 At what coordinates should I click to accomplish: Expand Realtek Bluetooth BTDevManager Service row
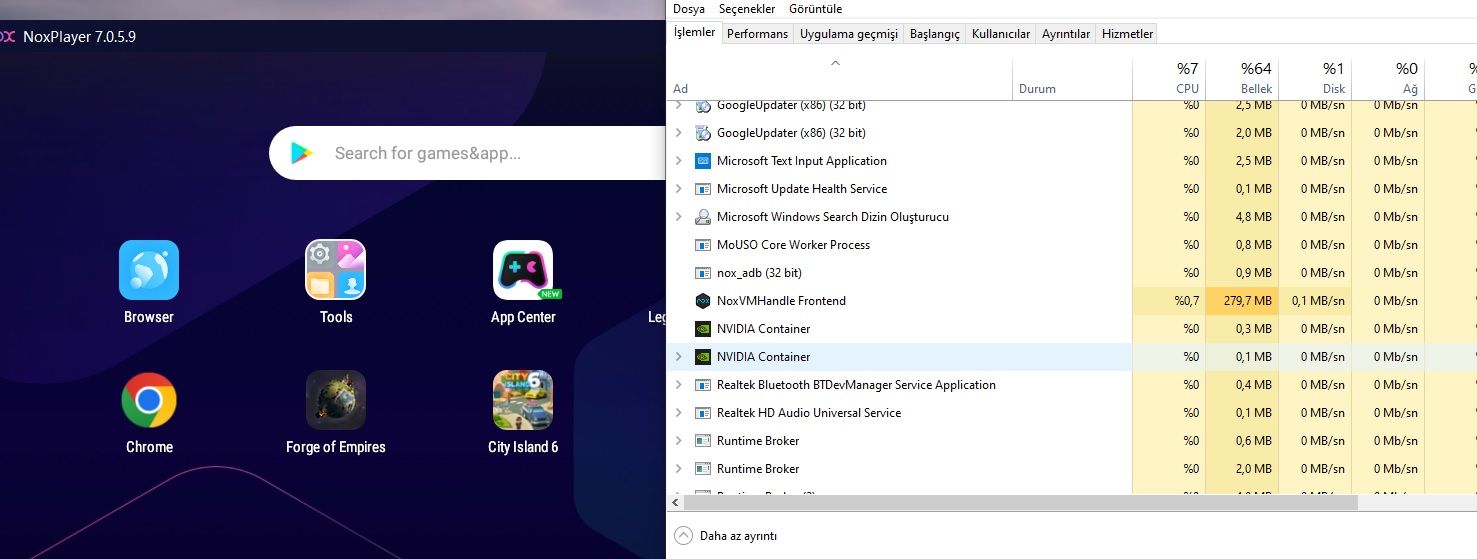pyautogui.click(x=679, y=384)
